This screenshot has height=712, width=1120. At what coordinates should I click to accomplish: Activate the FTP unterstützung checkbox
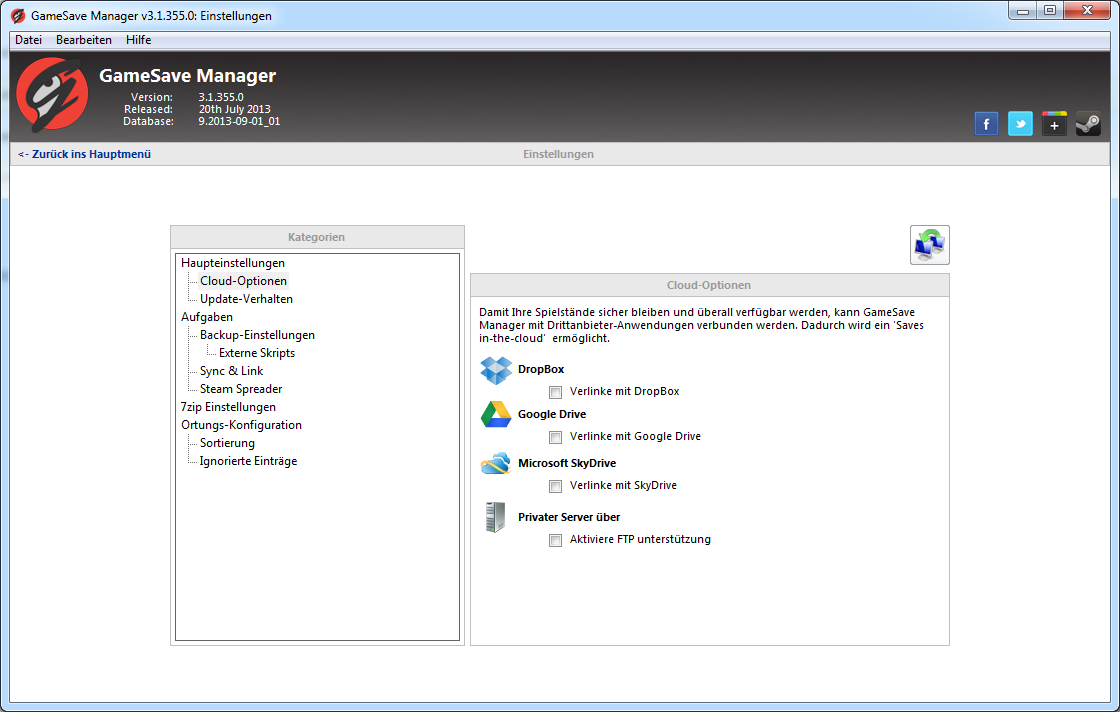(556, 540)
